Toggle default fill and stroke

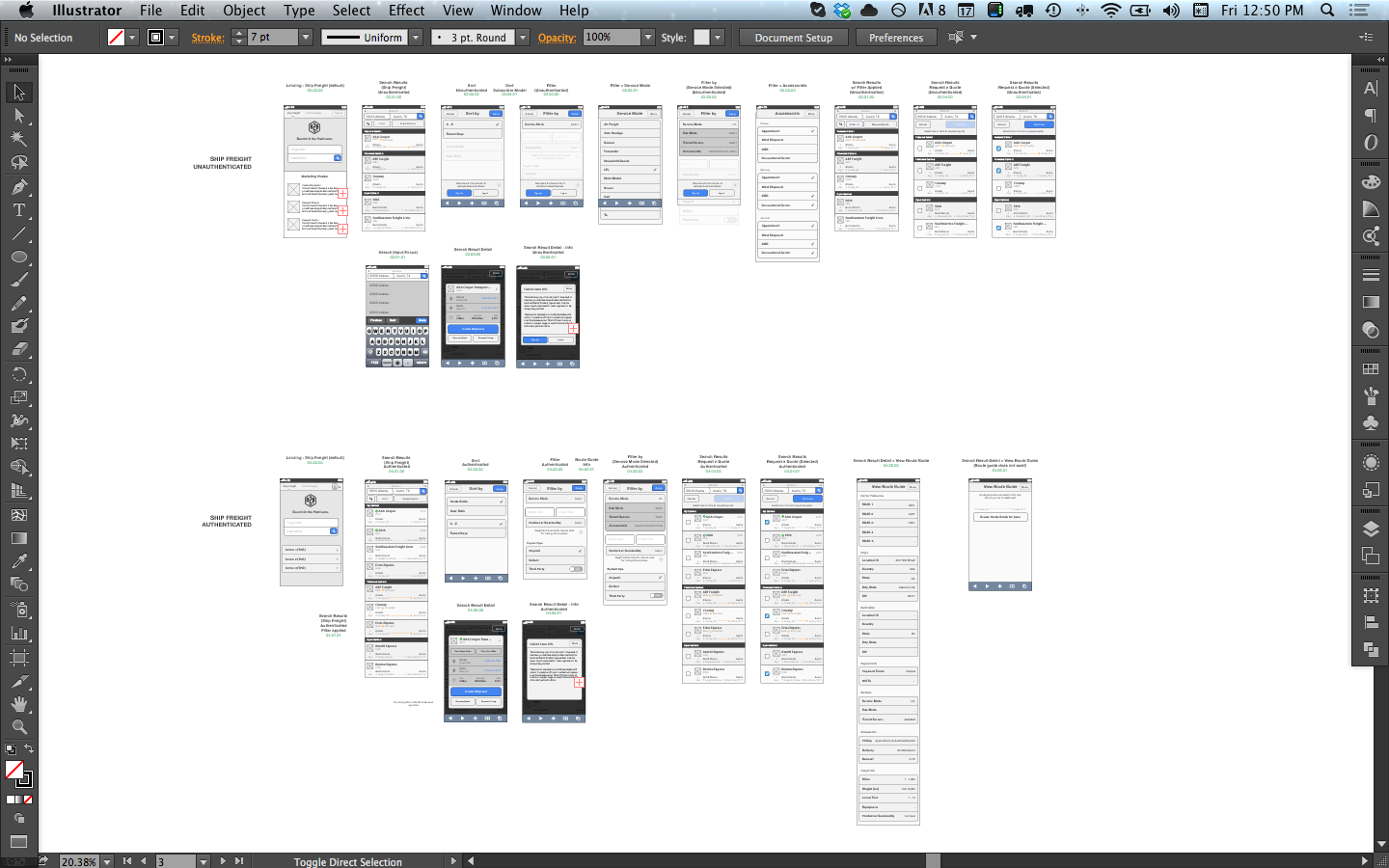pyautogui.click(x=10, y=748)
